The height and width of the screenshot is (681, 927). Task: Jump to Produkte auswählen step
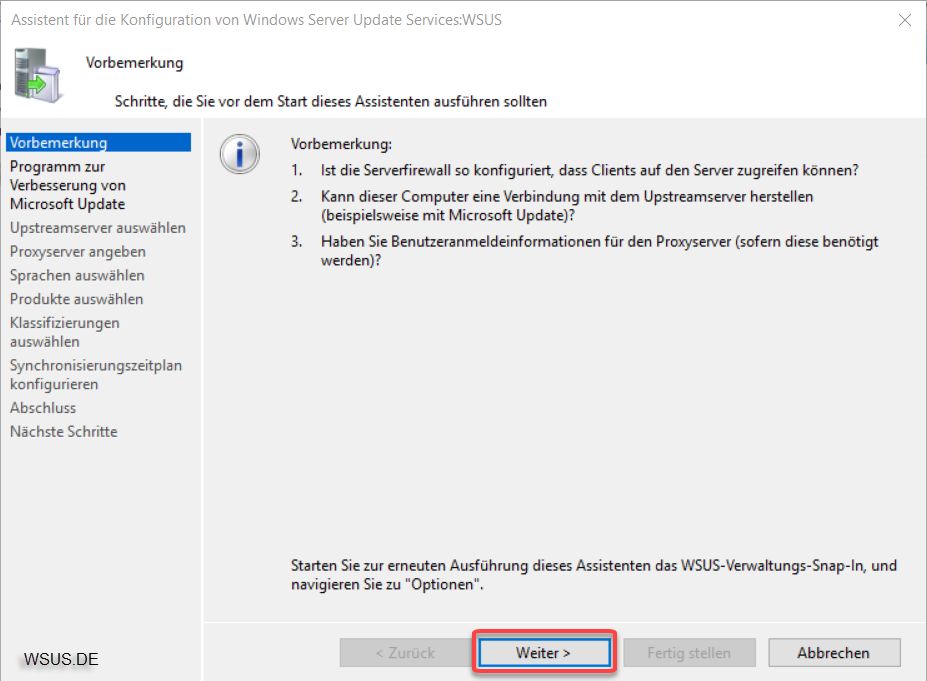click(x=76, y=299)
